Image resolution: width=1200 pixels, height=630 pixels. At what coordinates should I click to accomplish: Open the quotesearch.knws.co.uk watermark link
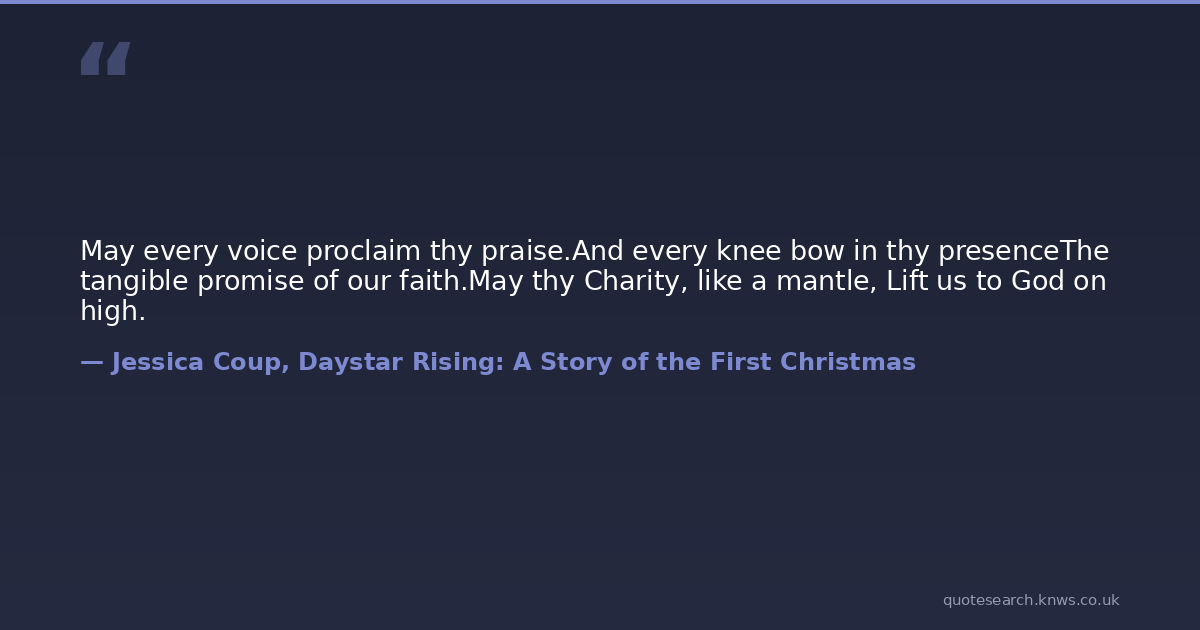pos(1030,600)
